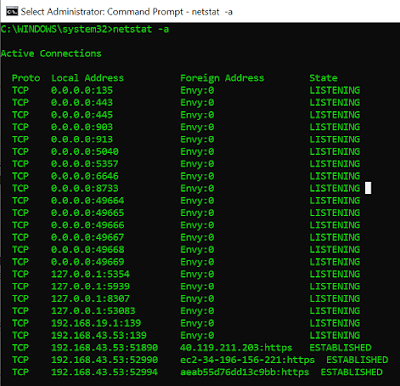Screen dimensions: 400x386
Task: Click the white selection cursor block
Action: pyautogui.click(x=368, y=188)
